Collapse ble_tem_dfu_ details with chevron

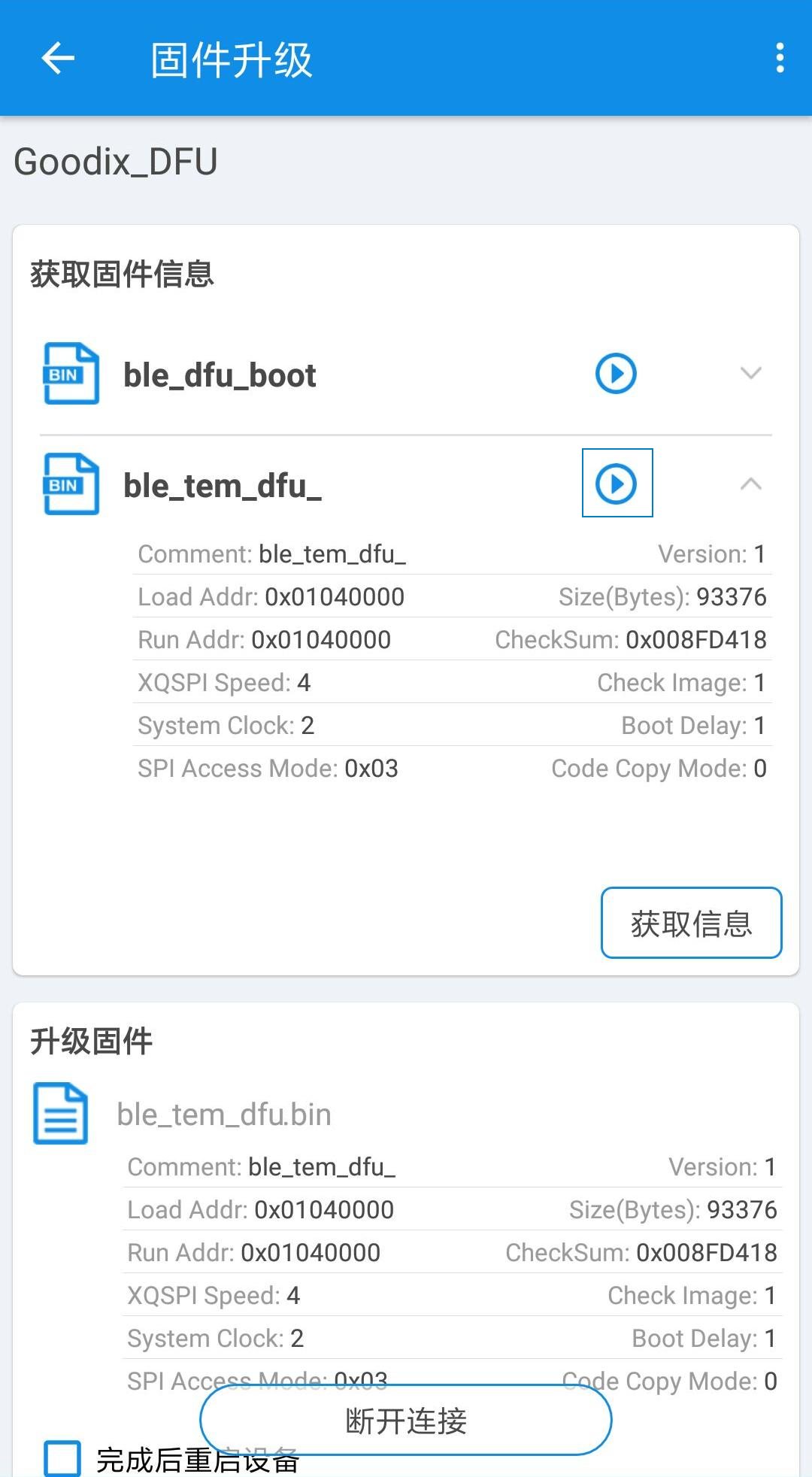(751, 484)
